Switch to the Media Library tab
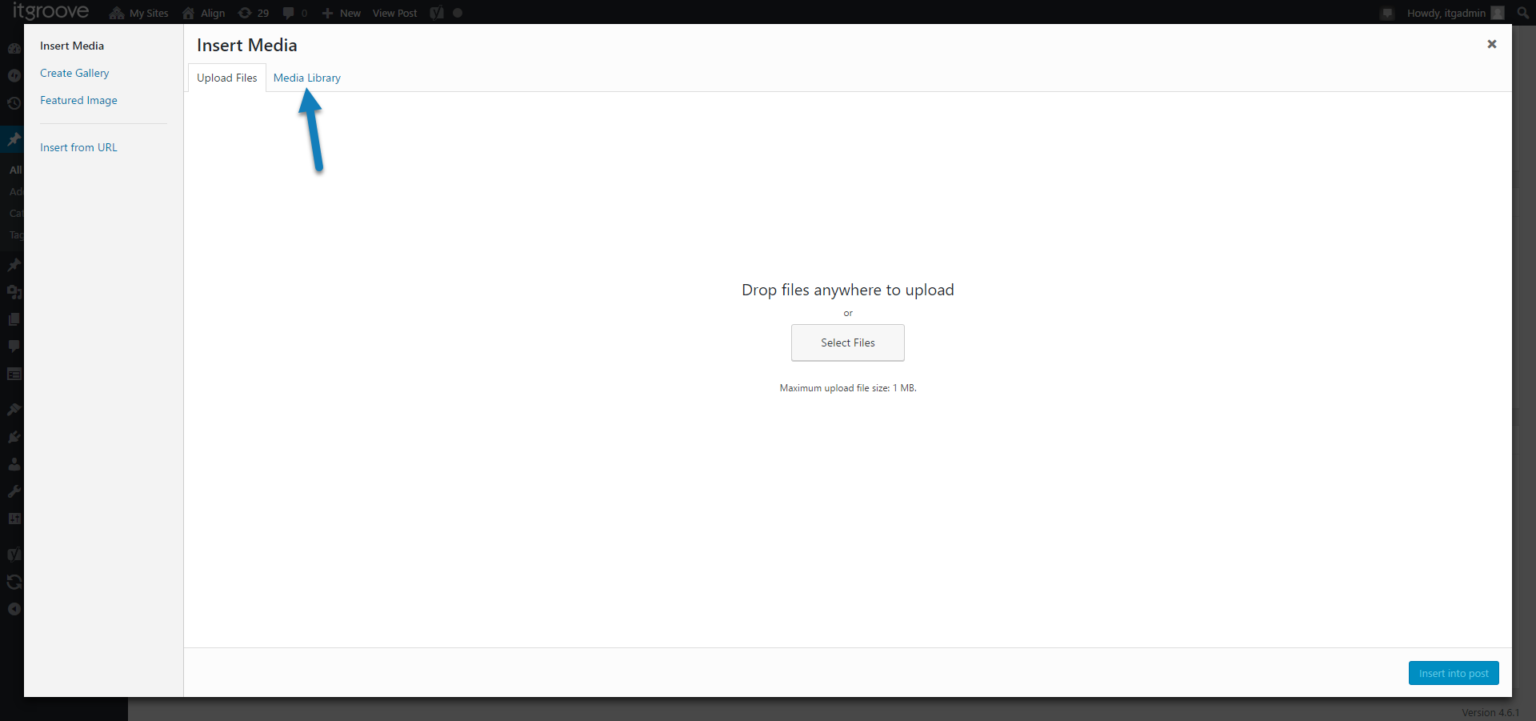Screen dimensions: 1536x721 point(306,77)
